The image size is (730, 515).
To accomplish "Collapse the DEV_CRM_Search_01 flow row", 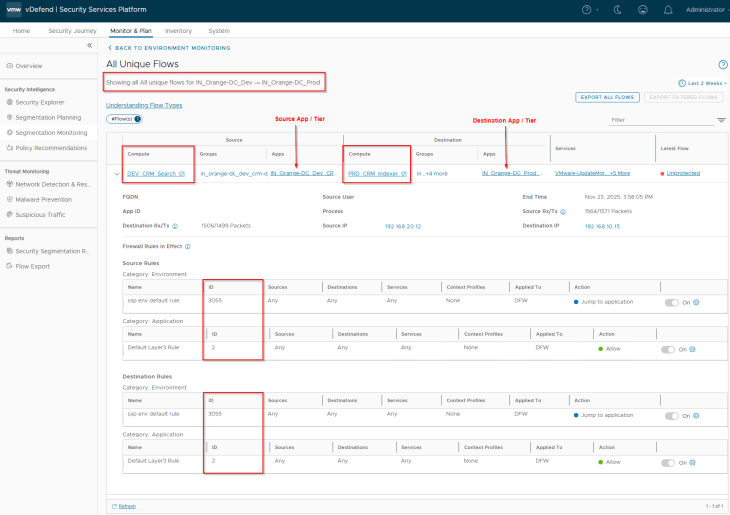I will pyautogui.click(x=116, y=173).
